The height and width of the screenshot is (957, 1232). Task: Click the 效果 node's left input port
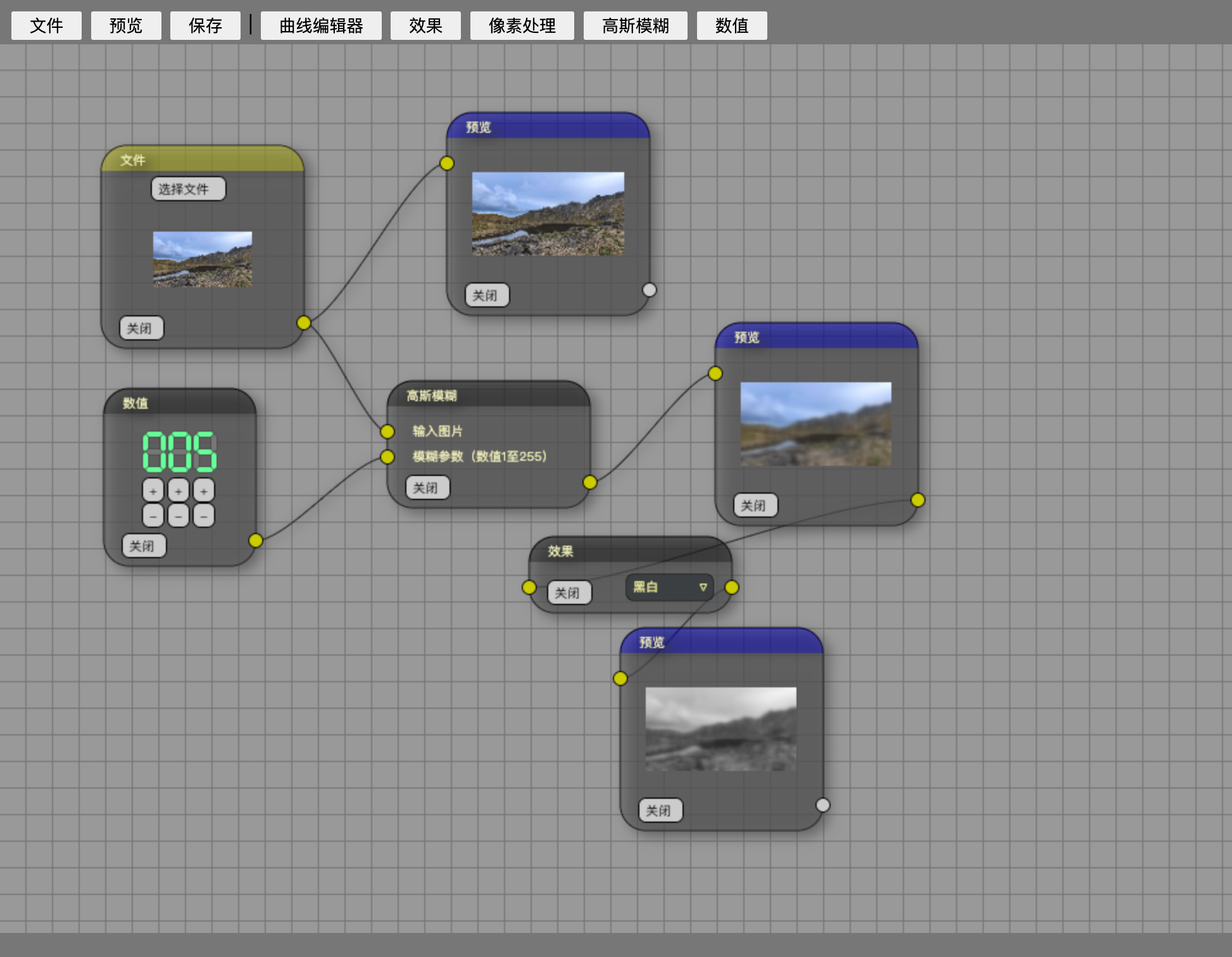[x=529, y=587]
